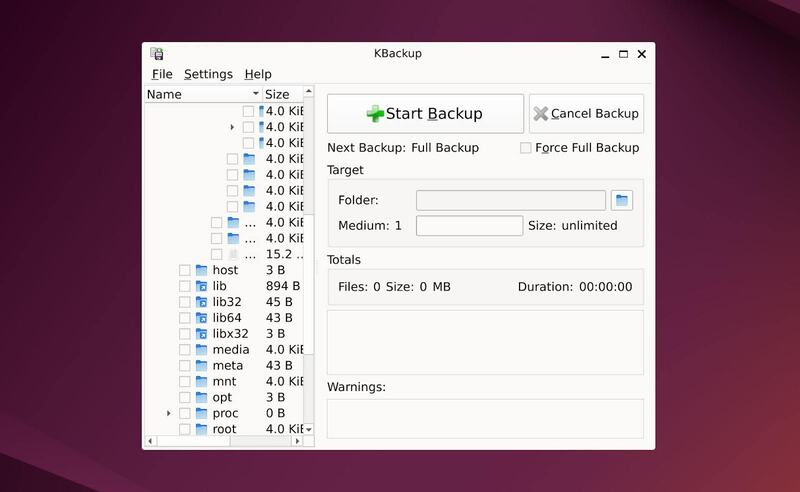Click the Name column header
The height and width of the screenshot is (492, 800).
[x=203, y=94]
